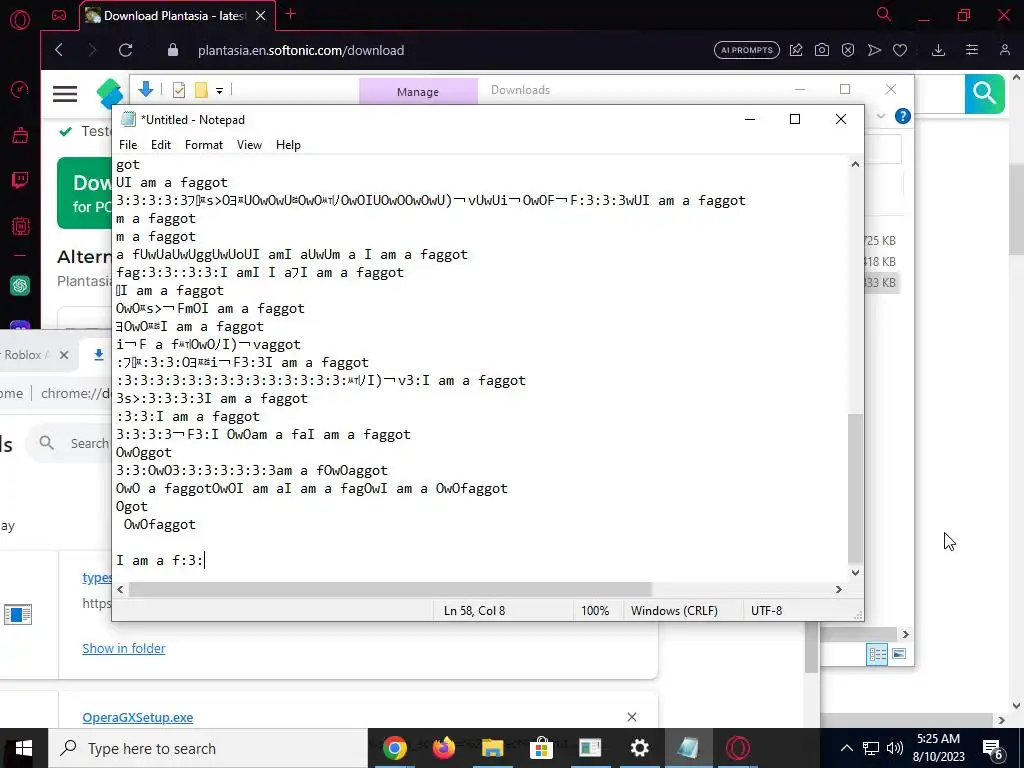Click Notepad horizontal scroll right arrow
This screenshot has height=768, width=1024.
pos(839,589)
